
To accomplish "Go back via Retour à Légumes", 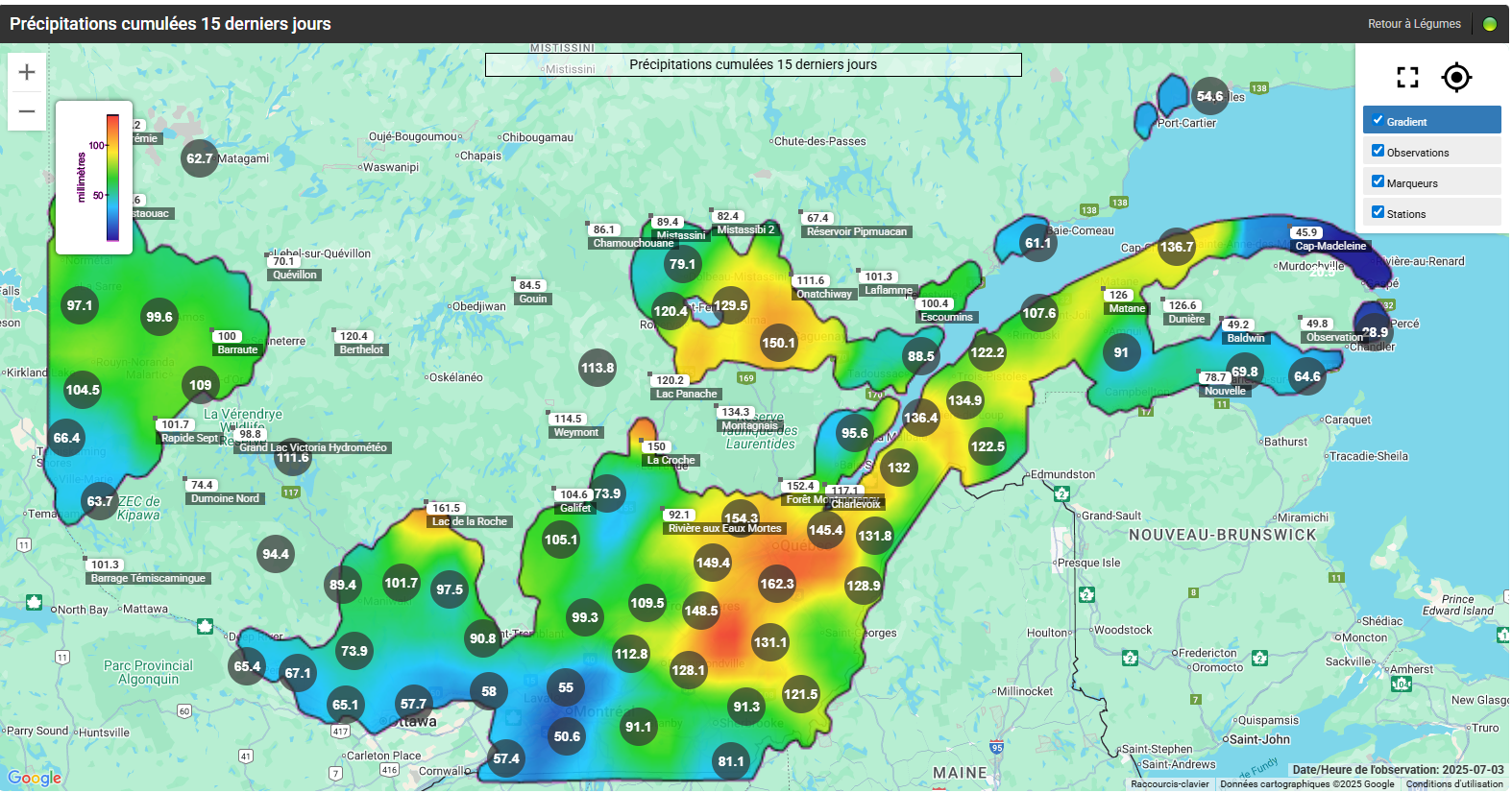I will click(x=1414, y=24).
